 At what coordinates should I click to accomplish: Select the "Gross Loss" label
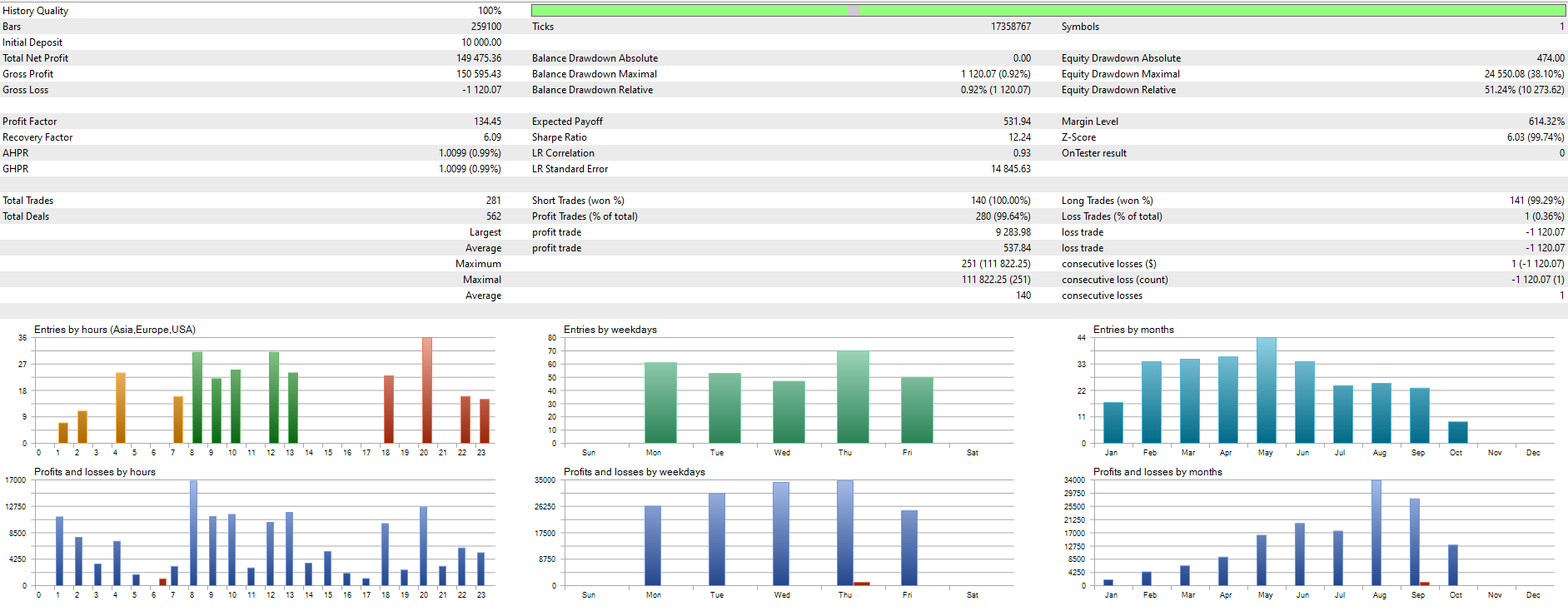(25, 90)
